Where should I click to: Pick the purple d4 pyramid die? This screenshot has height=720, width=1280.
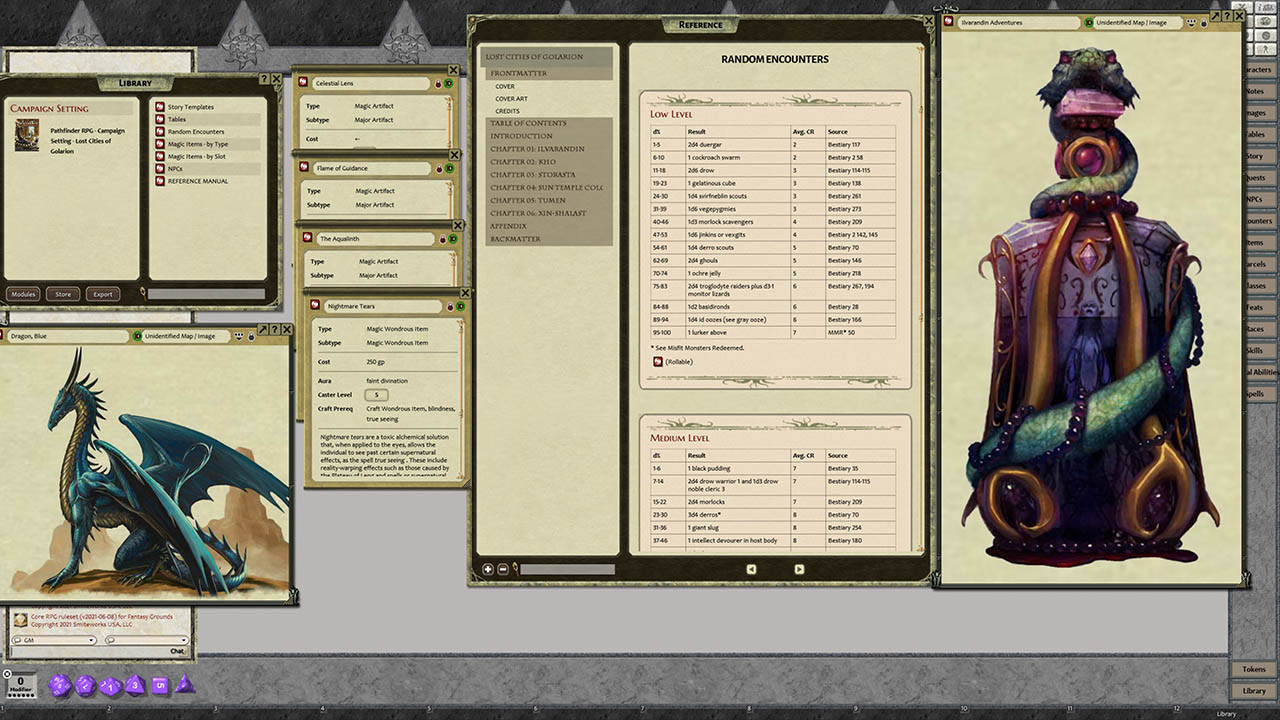click(x=184, y=685)
